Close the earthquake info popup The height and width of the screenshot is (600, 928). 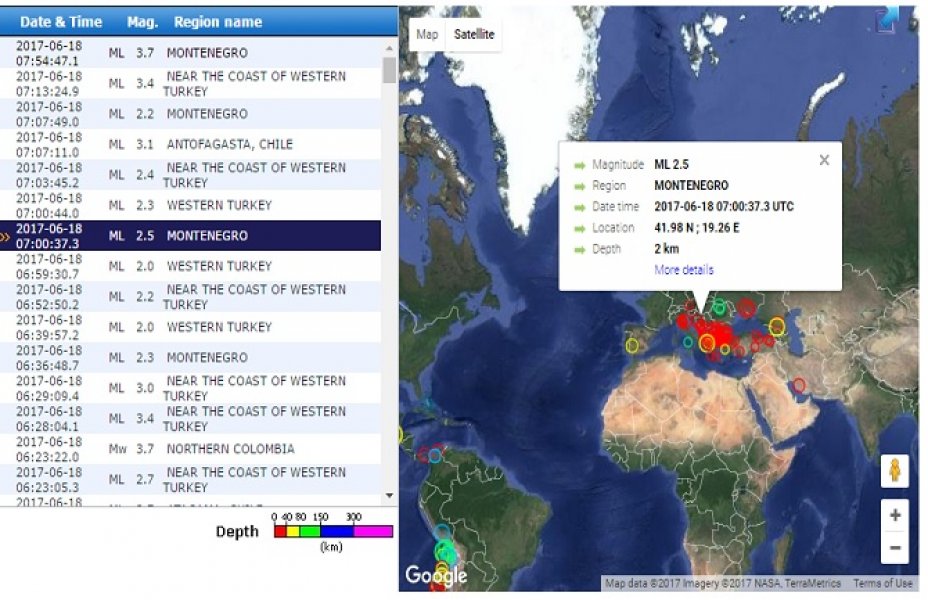coord(824,160)
